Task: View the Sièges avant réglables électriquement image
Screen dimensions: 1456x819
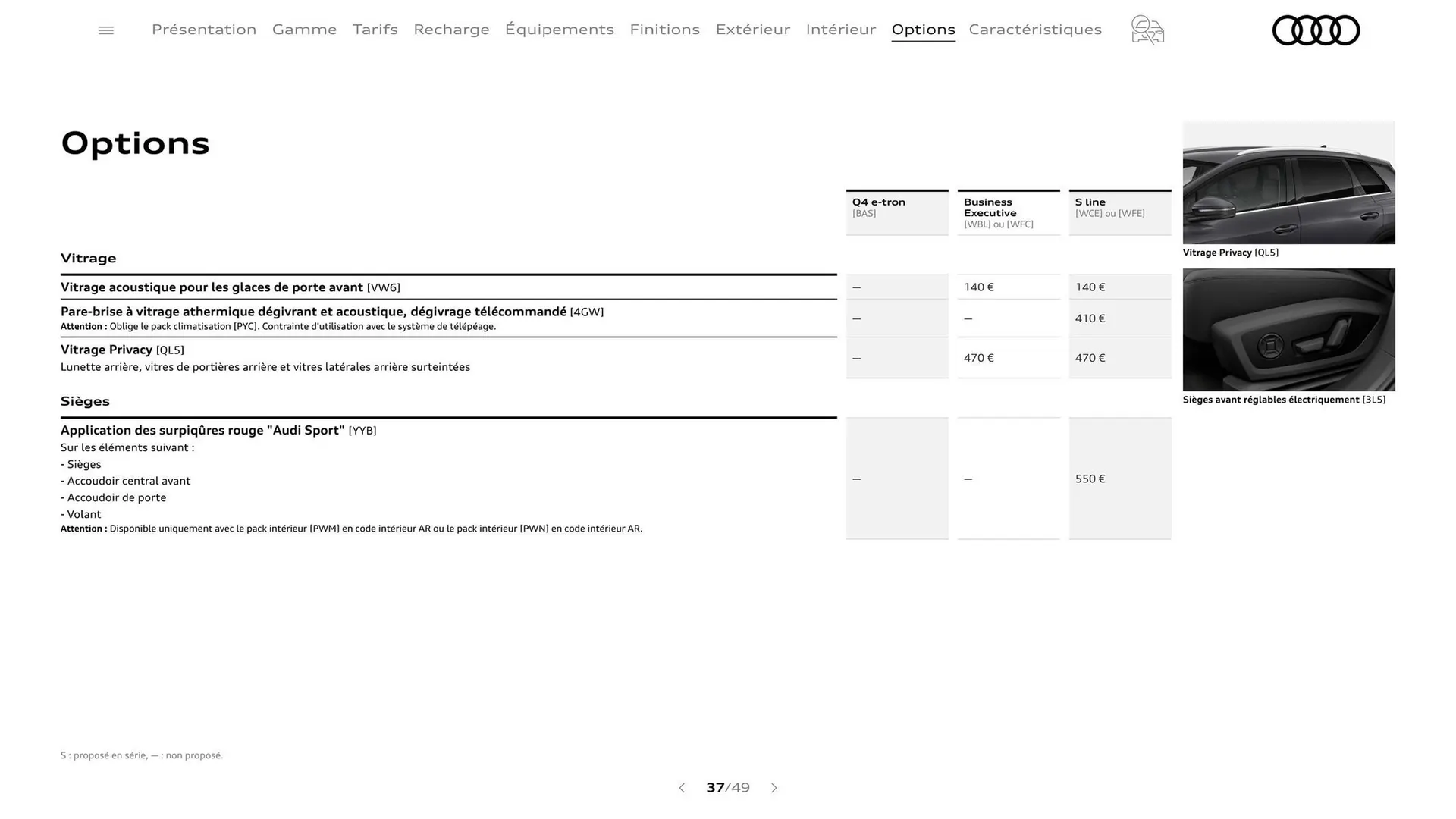Action: [1288, 329]
